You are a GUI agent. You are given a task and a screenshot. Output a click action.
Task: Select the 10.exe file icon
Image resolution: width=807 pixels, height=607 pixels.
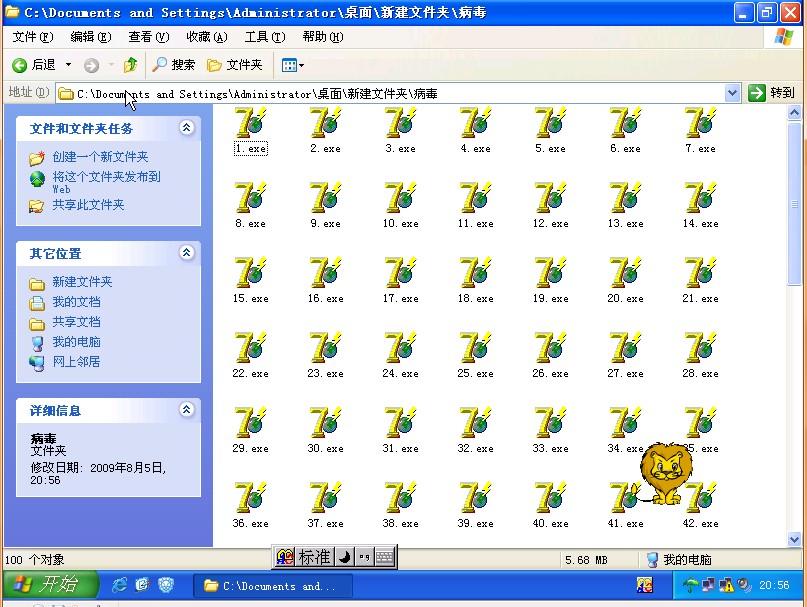coord(400,198)
